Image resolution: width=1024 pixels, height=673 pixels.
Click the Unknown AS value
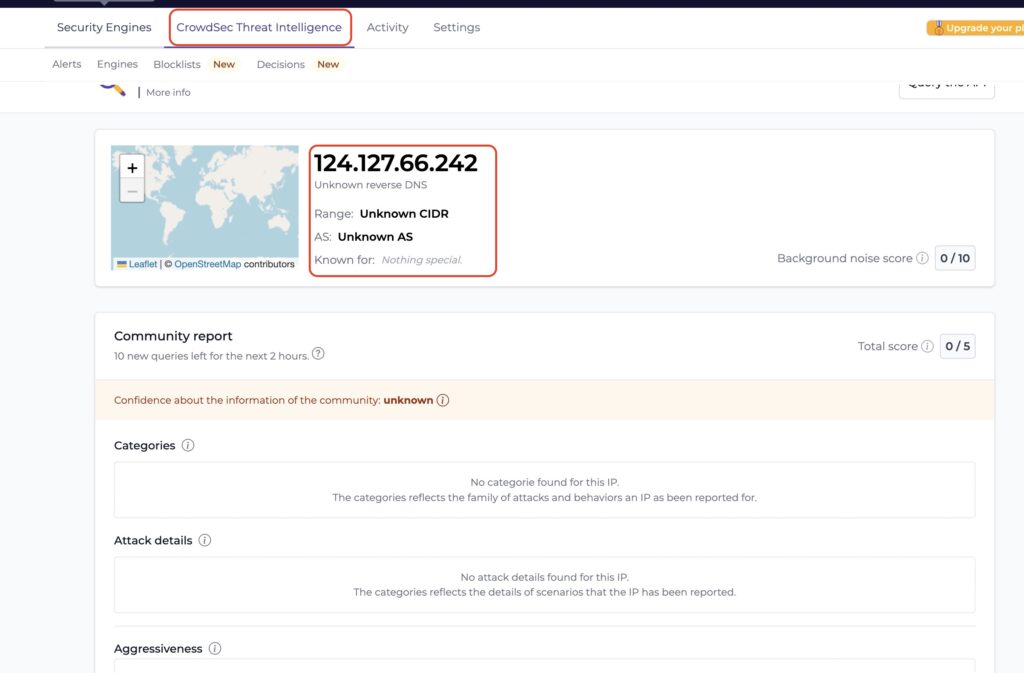click(375, 236)
